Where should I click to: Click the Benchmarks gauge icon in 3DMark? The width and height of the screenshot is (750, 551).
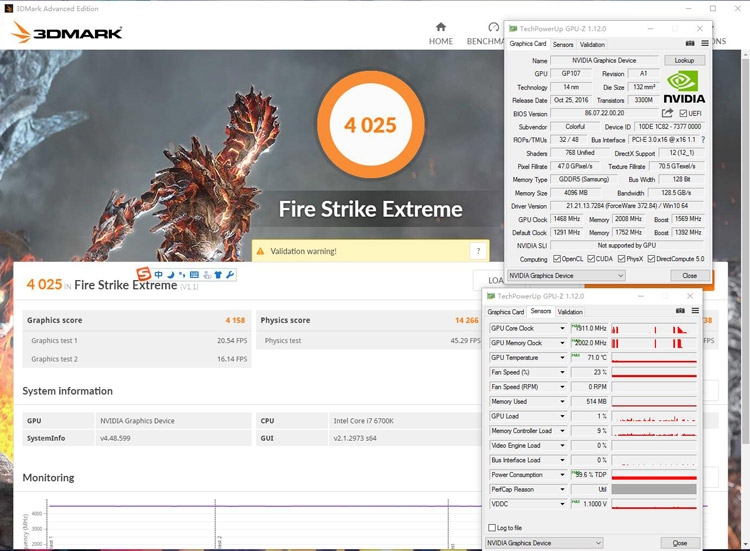tap(494, 27)
